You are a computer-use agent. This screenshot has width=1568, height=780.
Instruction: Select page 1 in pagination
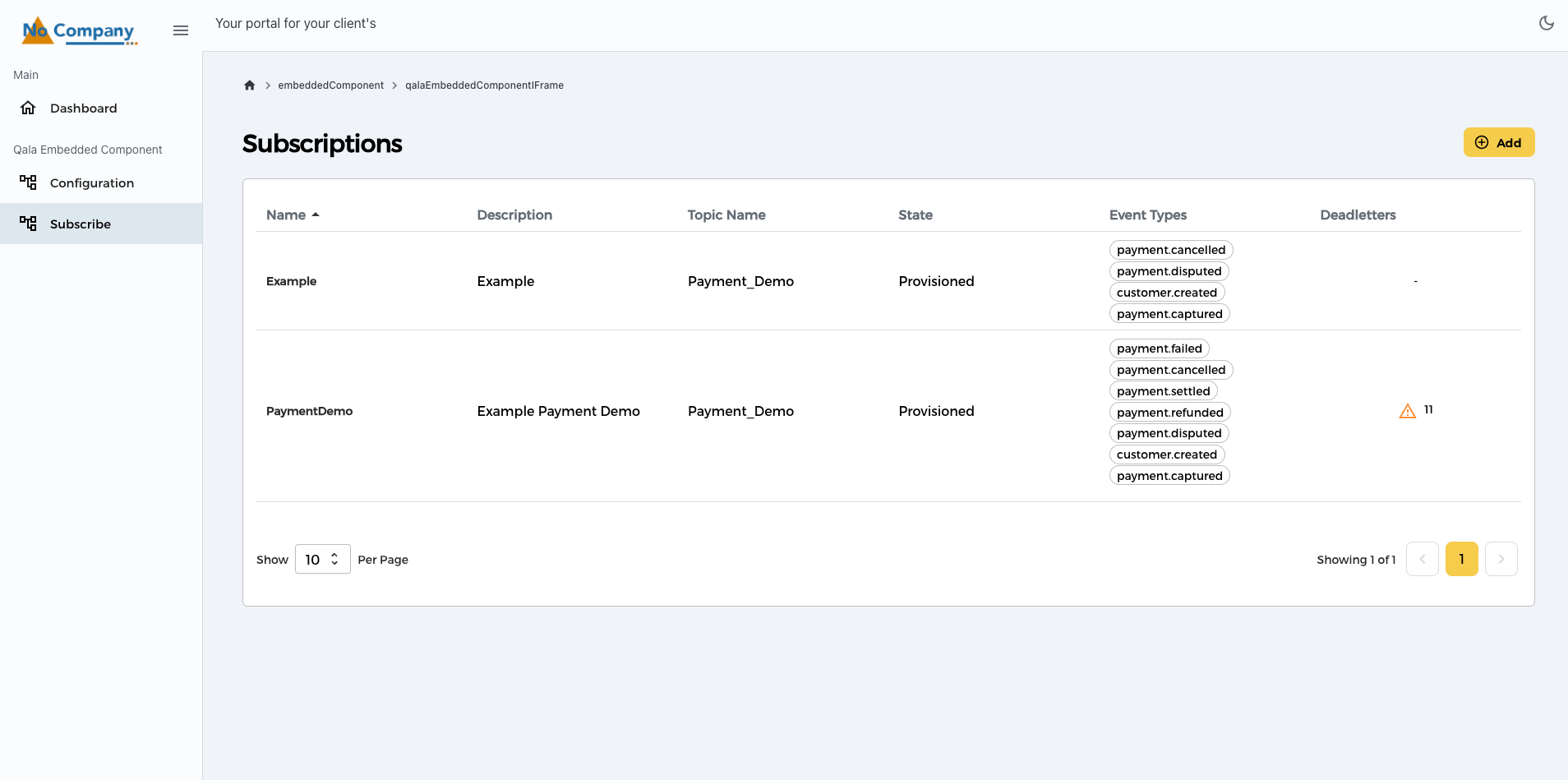(x=1461, y=559)
